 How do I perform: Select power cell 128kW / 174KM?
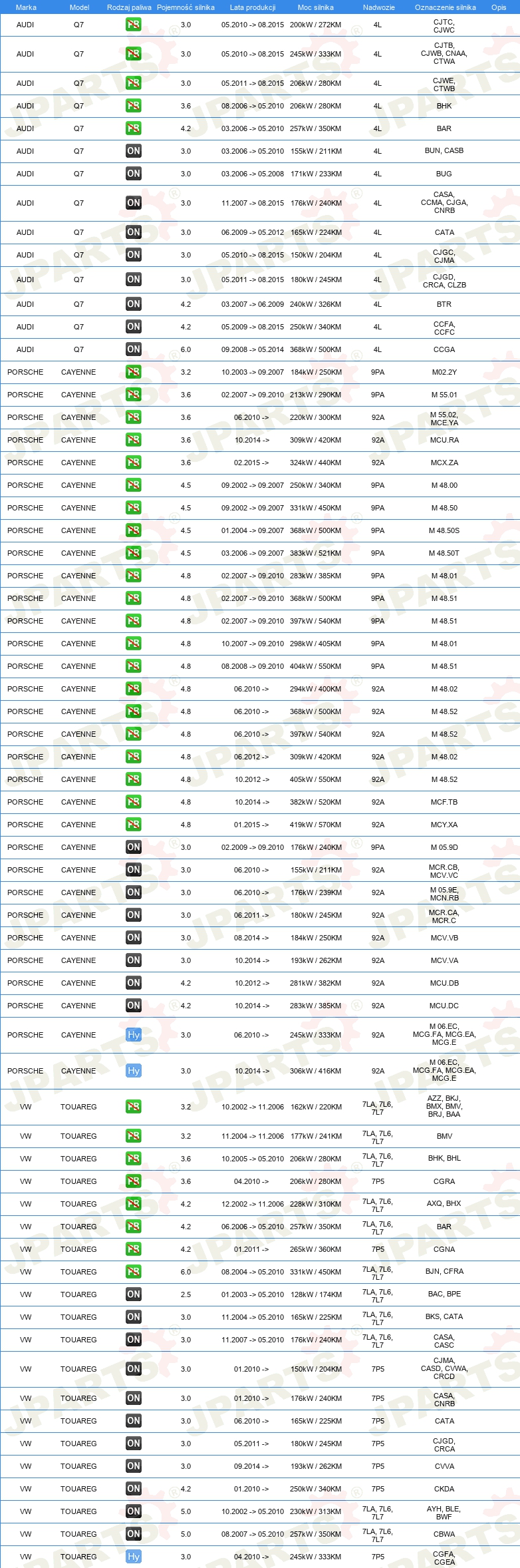pyautogui.click(x=316, y=1294)
